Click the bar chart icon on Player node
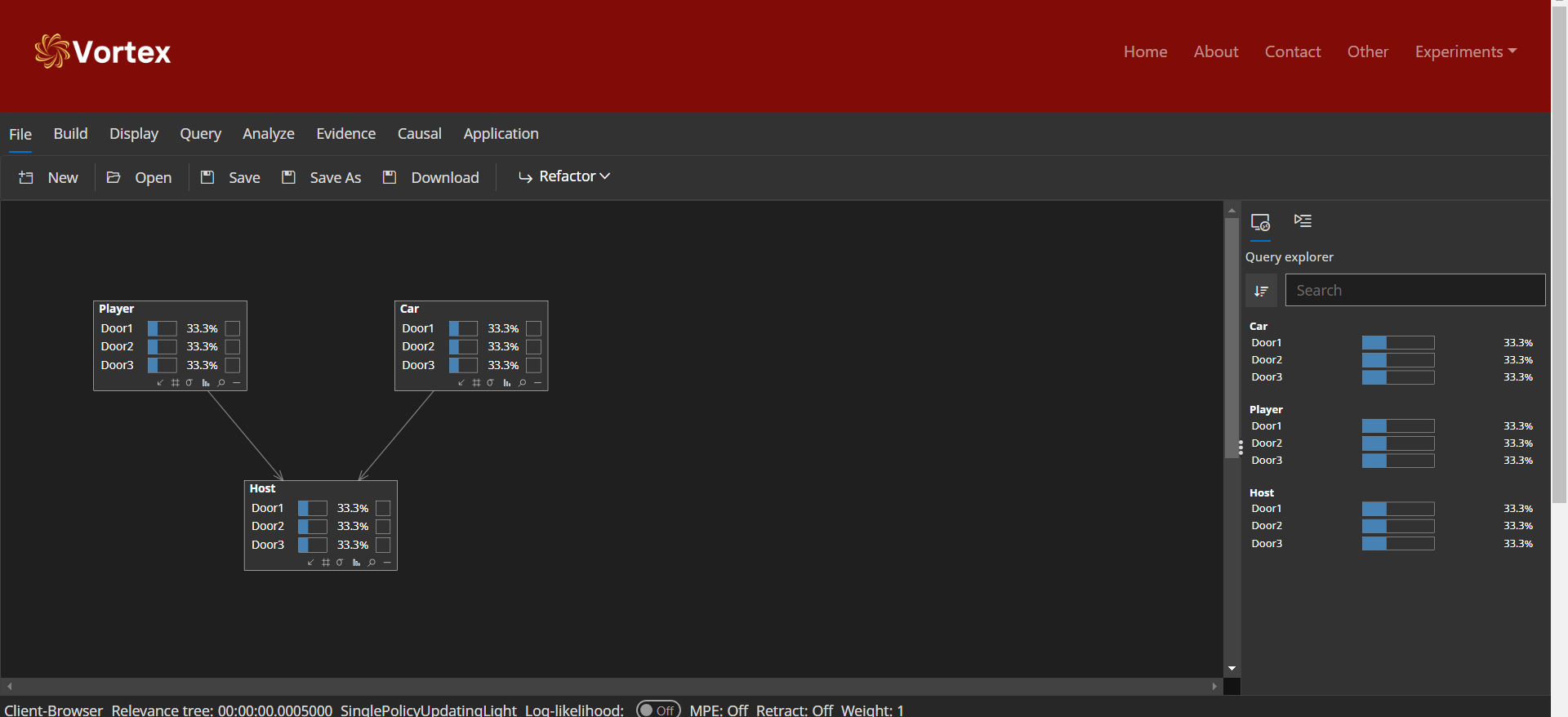 206,382
